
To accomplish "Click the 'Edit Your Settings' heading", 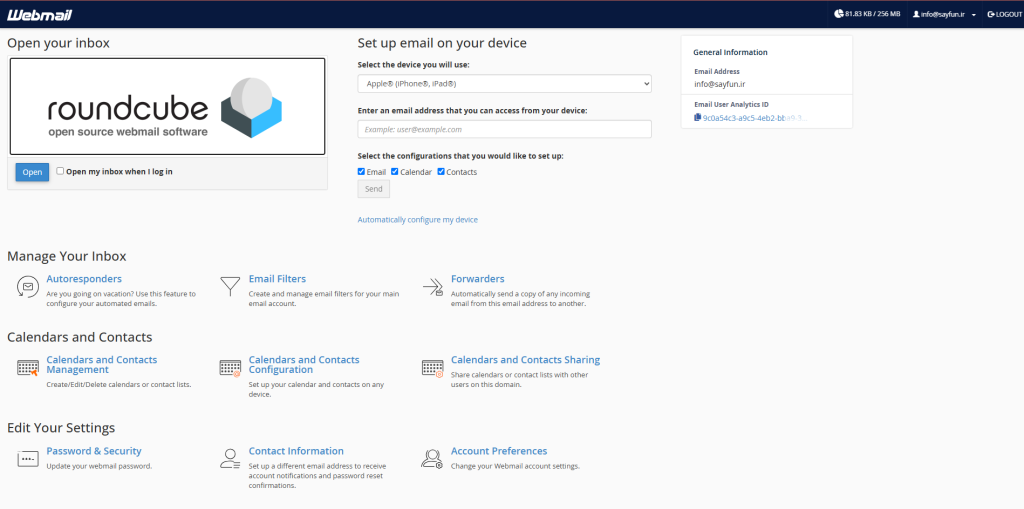I will [61, 428].
